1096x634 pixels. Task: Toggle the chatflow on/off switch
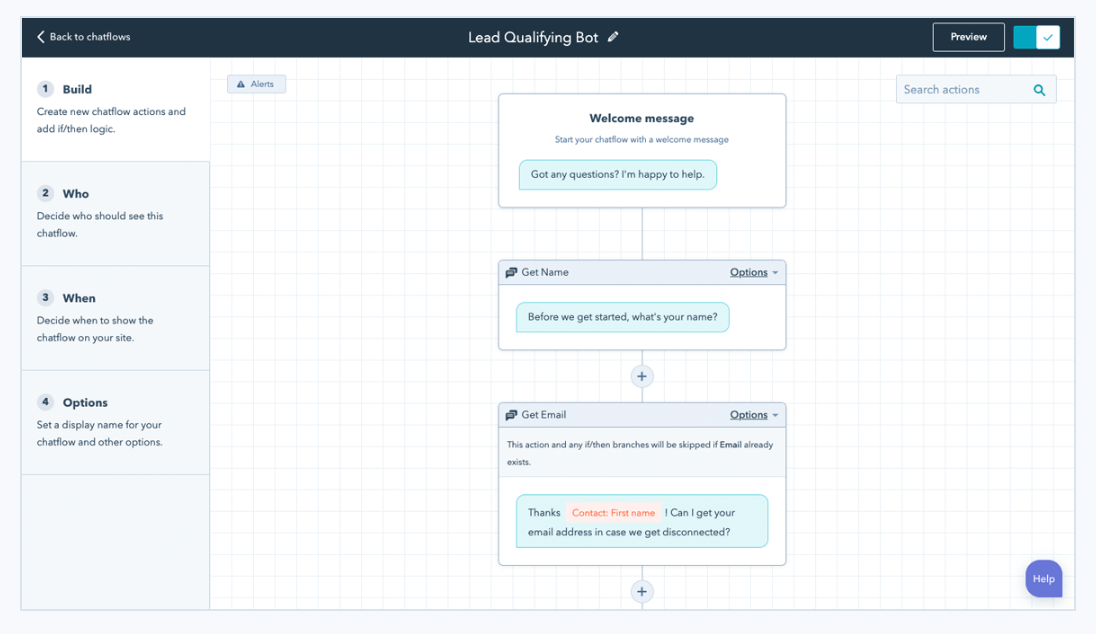coord(1036,37)
